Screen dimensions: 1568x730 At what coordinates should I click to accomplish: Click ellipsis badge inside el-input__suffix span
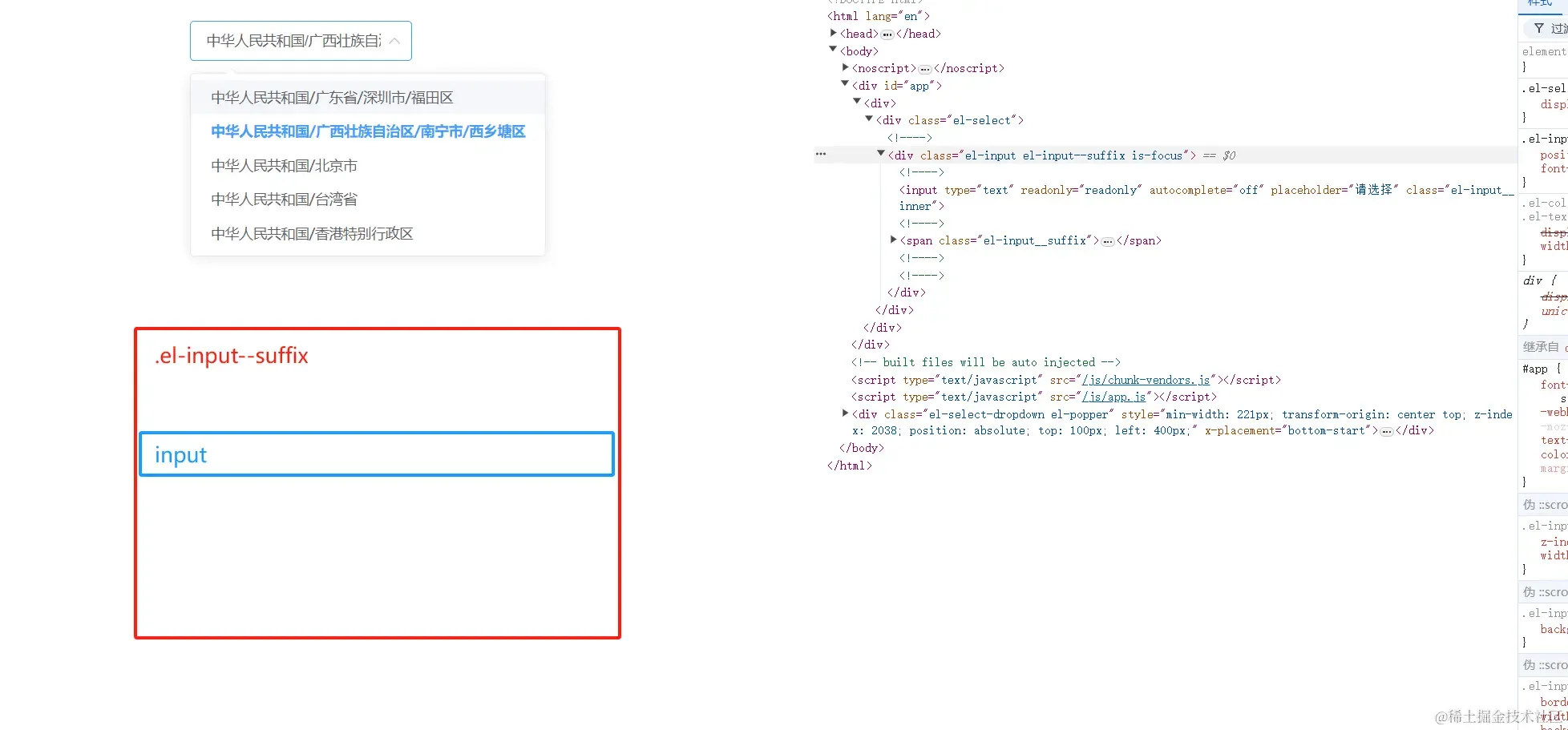point(1108,241)
